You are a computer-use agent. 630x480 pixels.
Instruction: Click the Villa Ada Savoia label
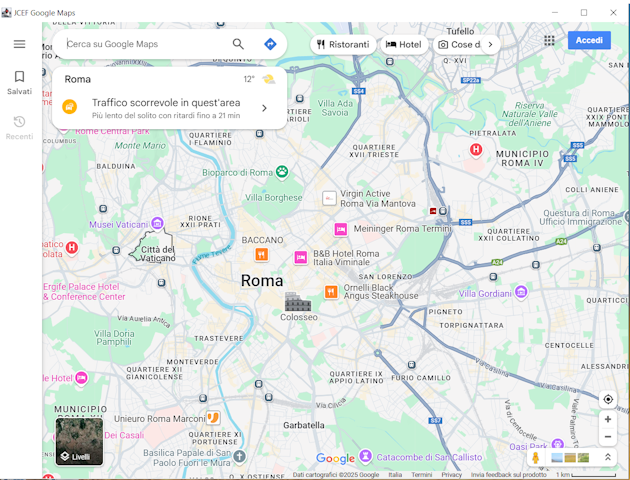(x=335, y=108)
